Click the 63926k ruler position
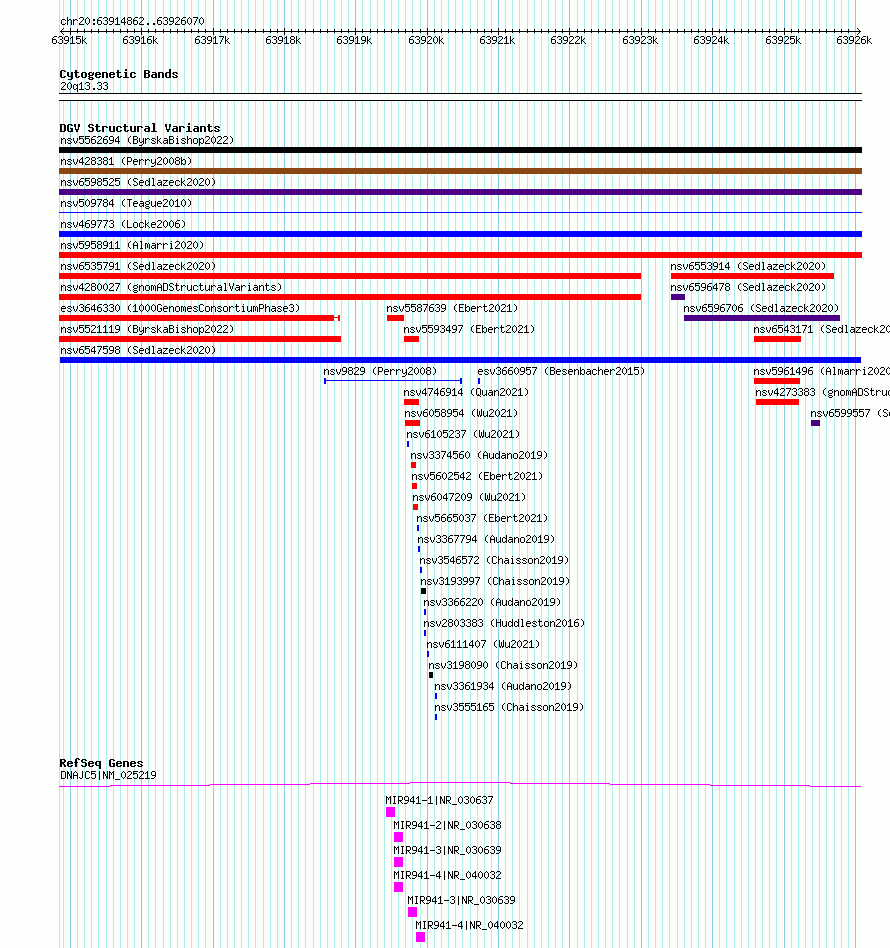 [854, 41]
